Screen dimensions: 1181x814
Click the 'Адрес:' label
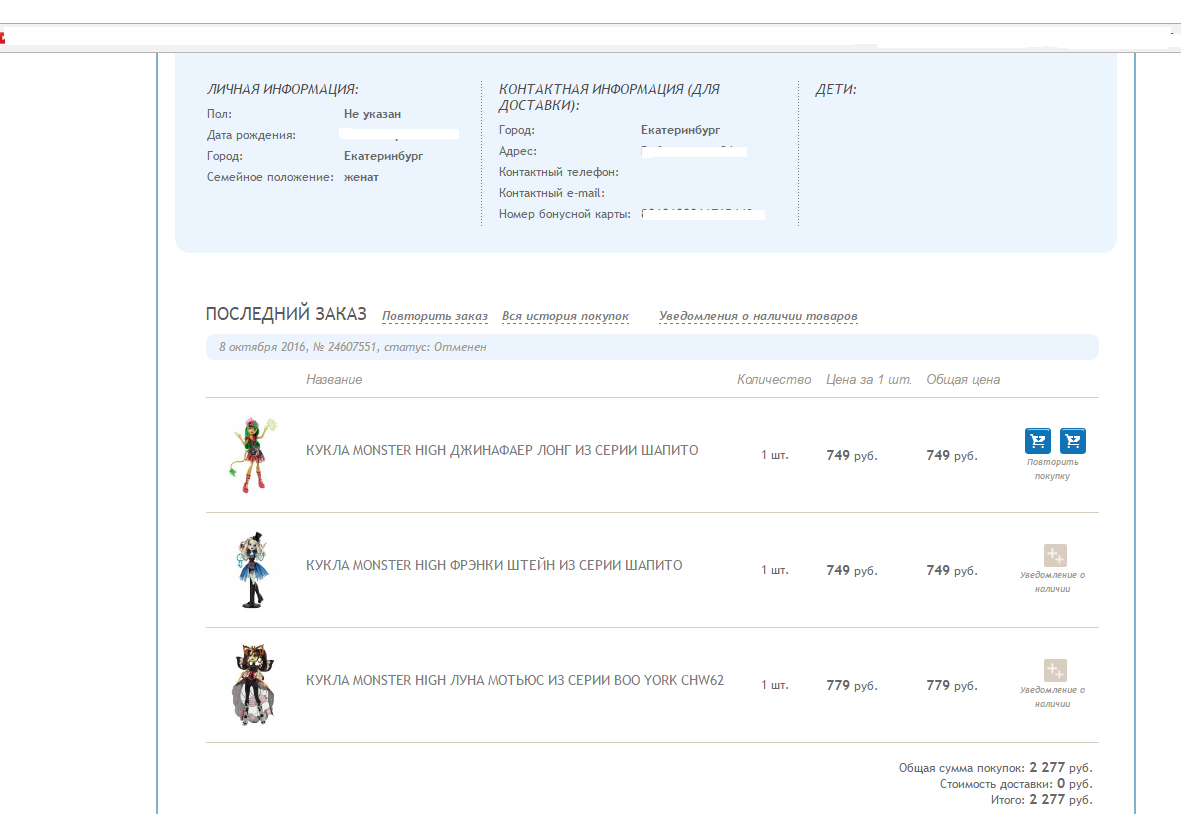coord(517,151)
